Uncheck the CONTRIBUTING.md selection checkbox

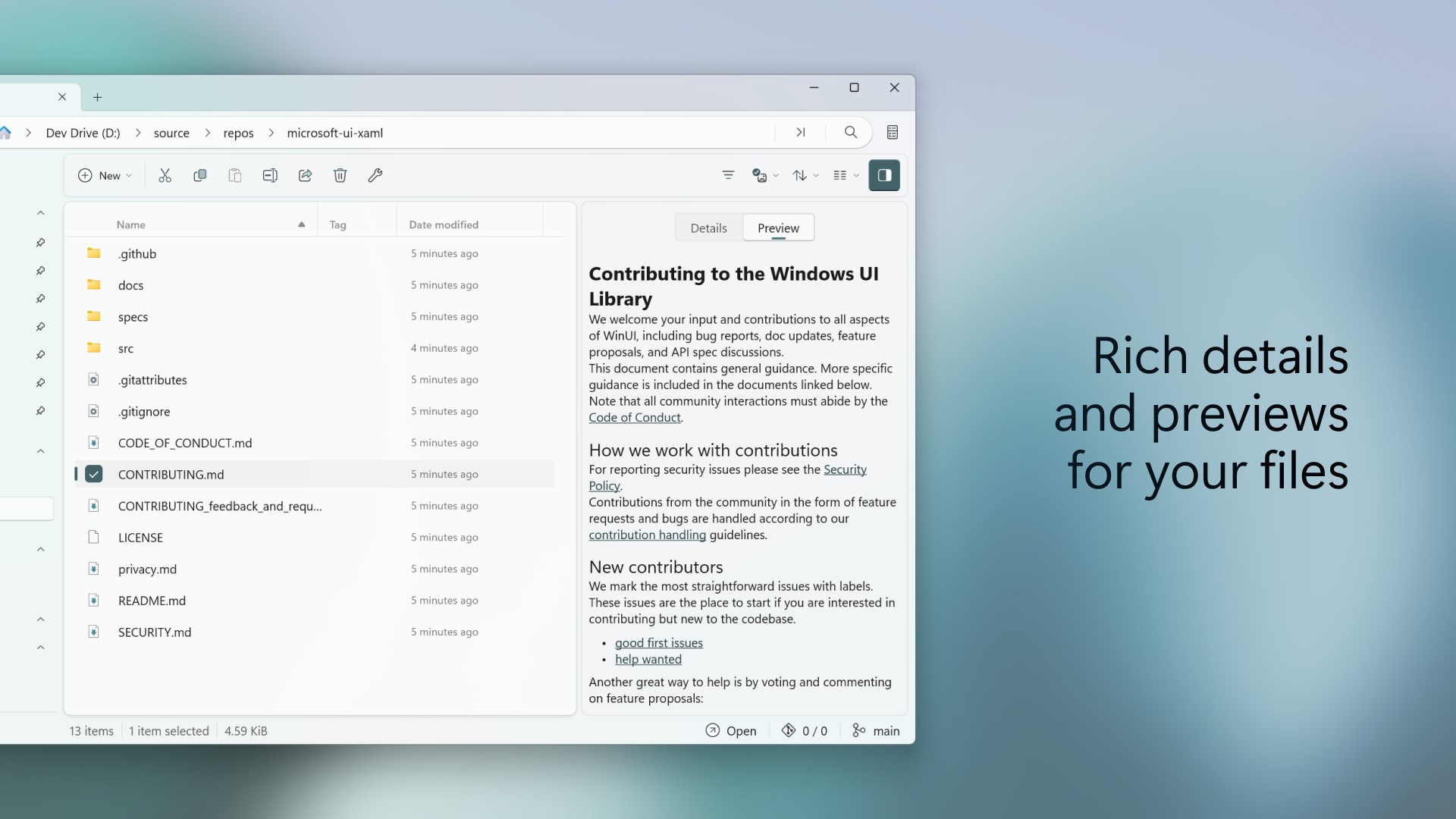(x=94, y=474)
